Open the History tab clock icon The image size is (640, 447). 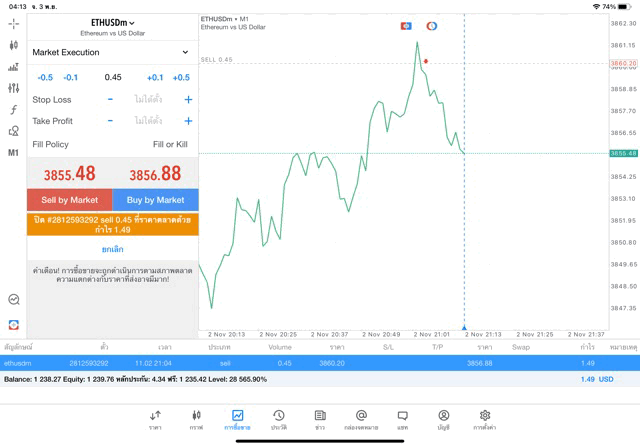click(278, 419)
